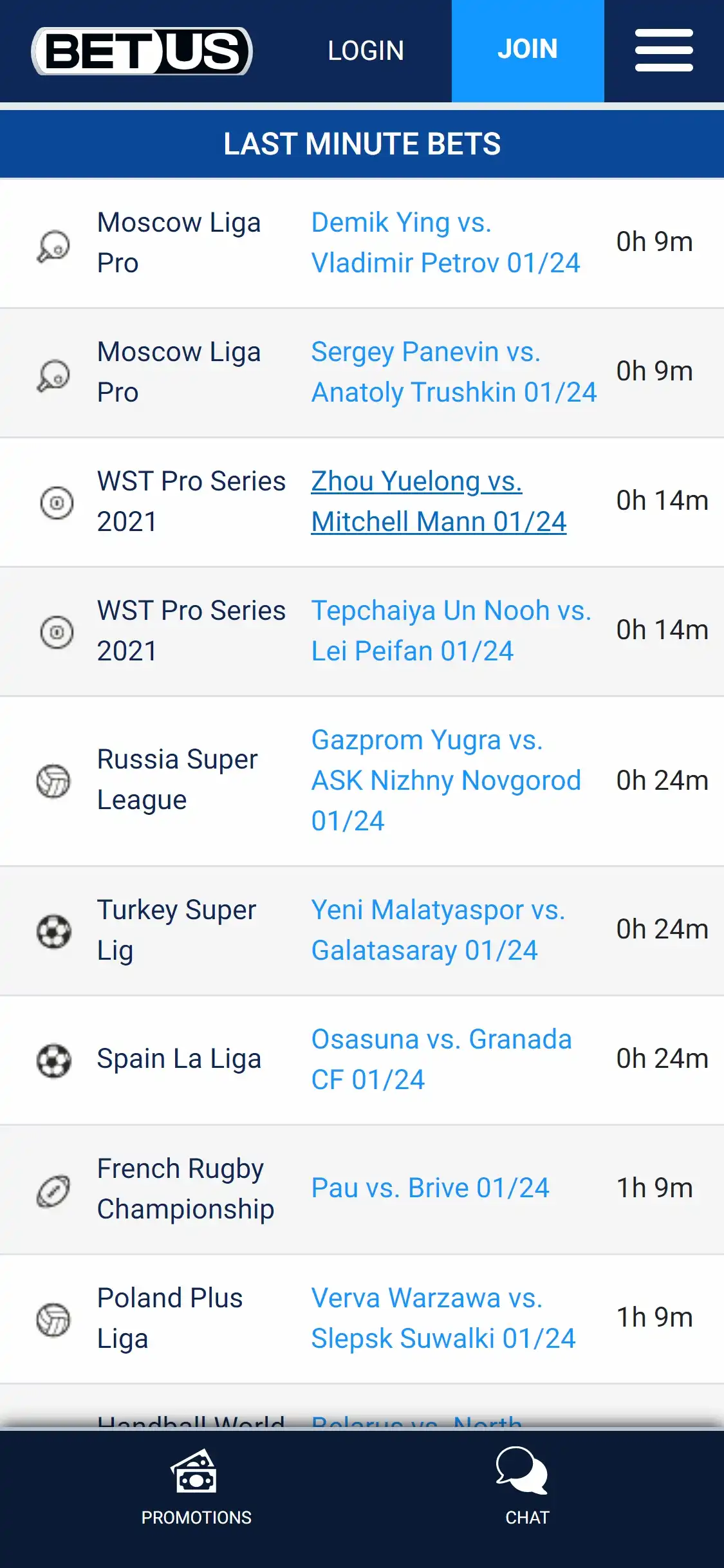Click the soccer ball icon for Spain La Liga
Image resolution: width=724 pixels, height=1568 pixels.
click(x=53, y=1060)
